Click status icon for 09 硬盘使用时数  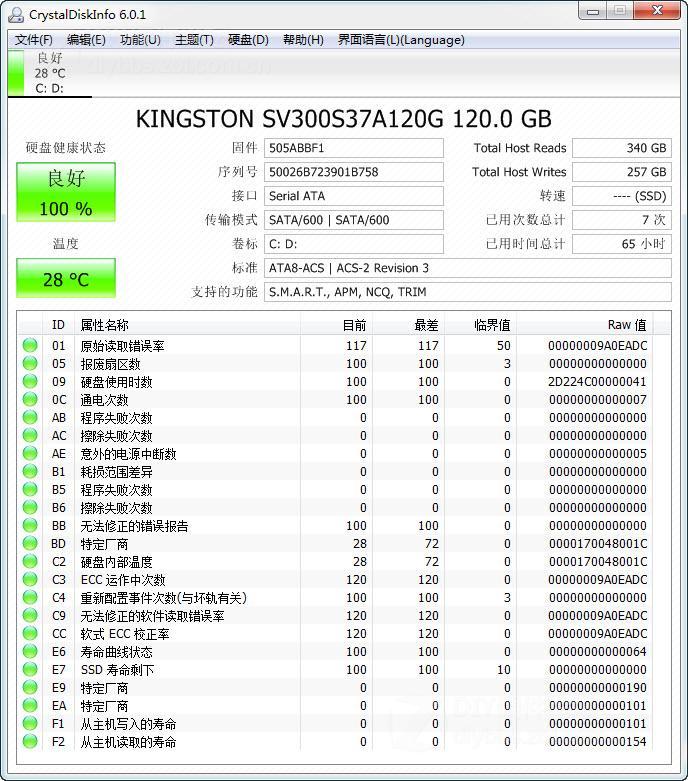pos(30,381)
